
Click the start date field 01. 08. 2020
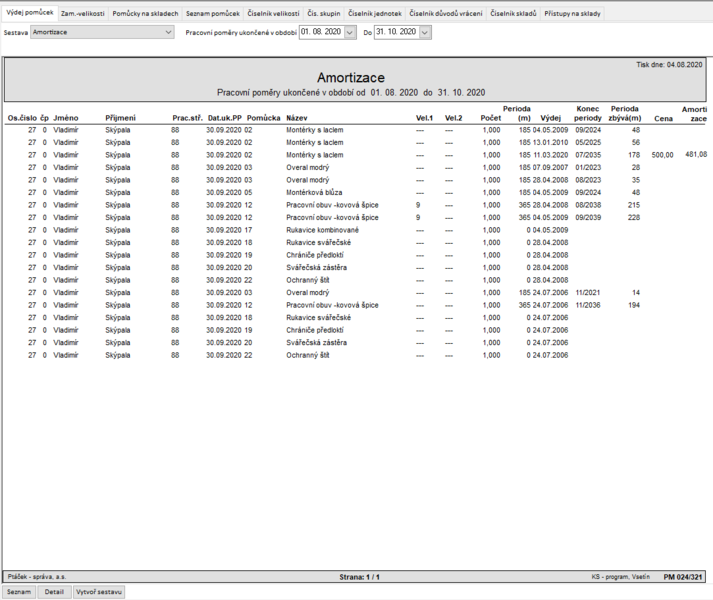click(x=321, y=32)
